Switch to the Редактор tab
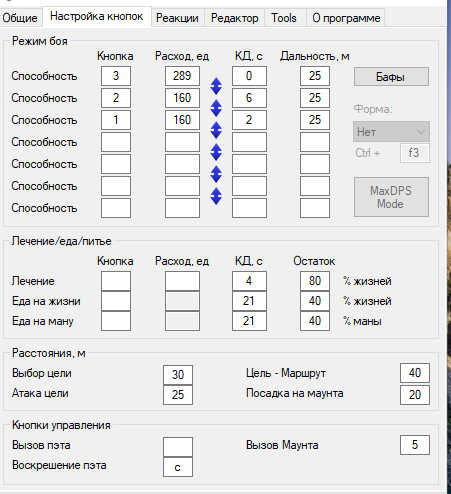The image size is (451, 494). pyautogui.click(x=235, y=18)
